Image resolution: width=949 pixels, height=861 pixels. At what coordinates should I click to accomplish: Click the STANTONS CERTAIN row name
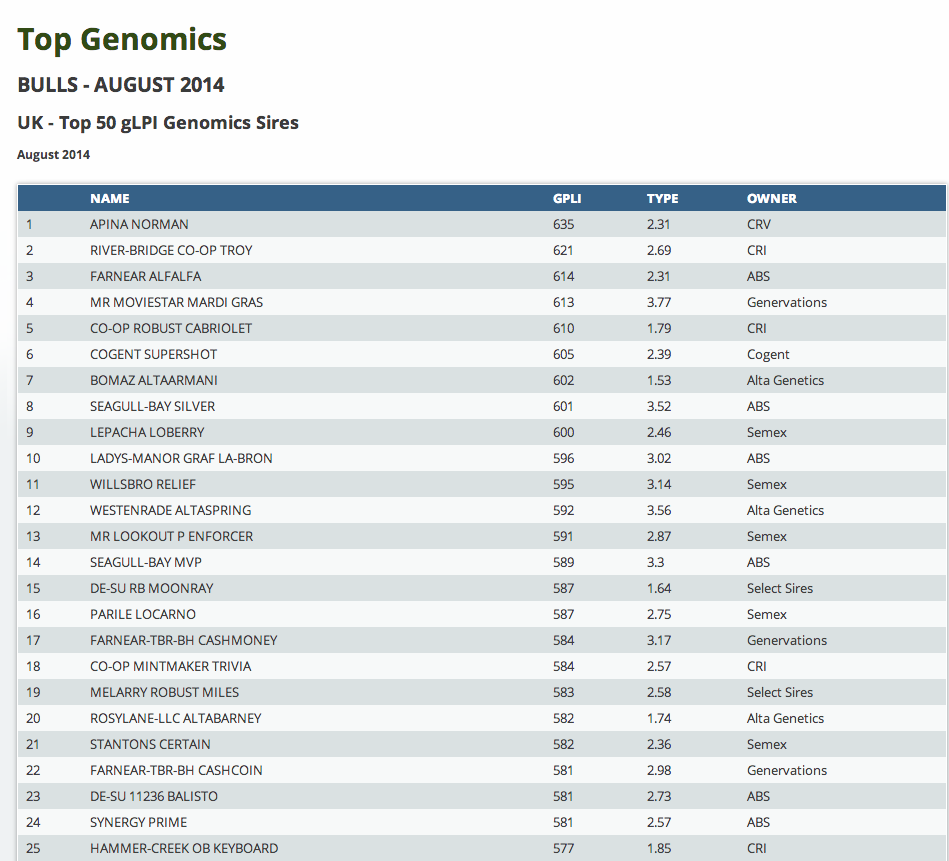tap(150, 744)
